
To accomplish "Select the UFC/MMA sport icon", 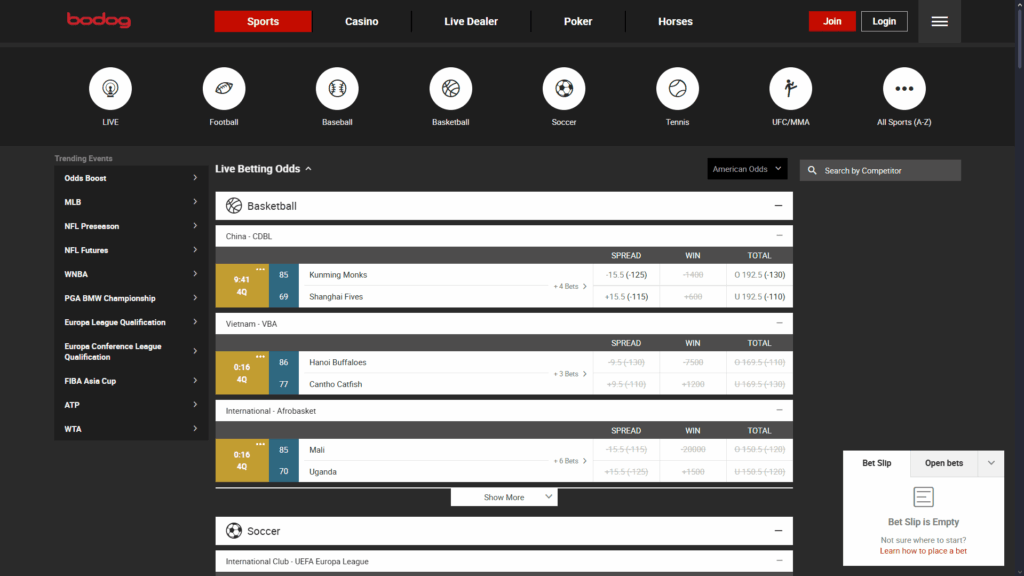I will point(790,88).
